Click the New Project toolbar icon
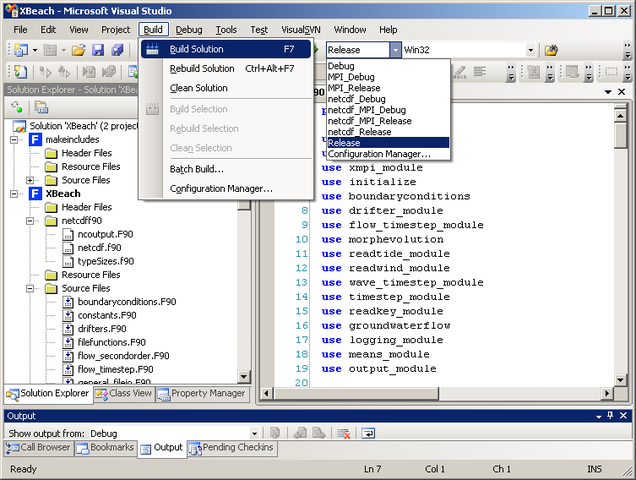This screenshot has width=636, height=480. point(21,50)
